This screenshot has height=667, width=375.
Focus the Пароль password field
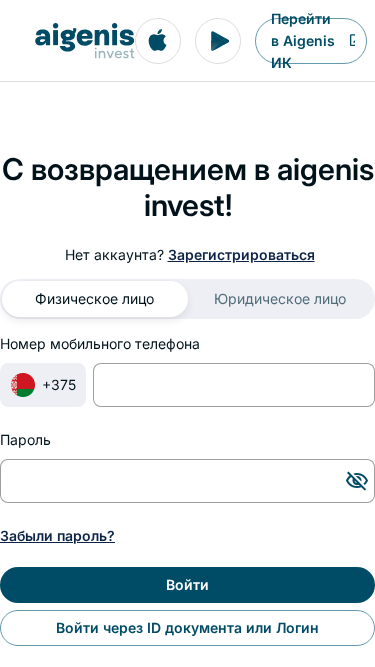pyautogui.click(x=188, y=481)
